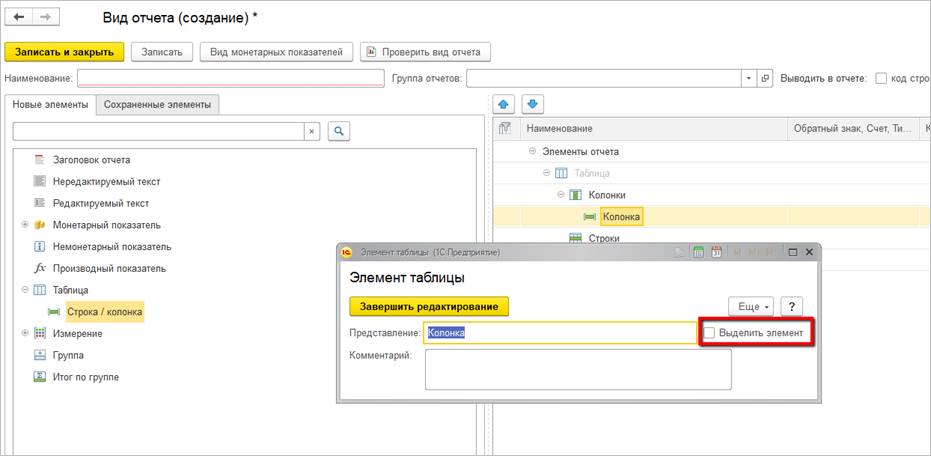The image size is (931, 456).
Task: Focus the Представление field containing Колонка
Action: 559,333
